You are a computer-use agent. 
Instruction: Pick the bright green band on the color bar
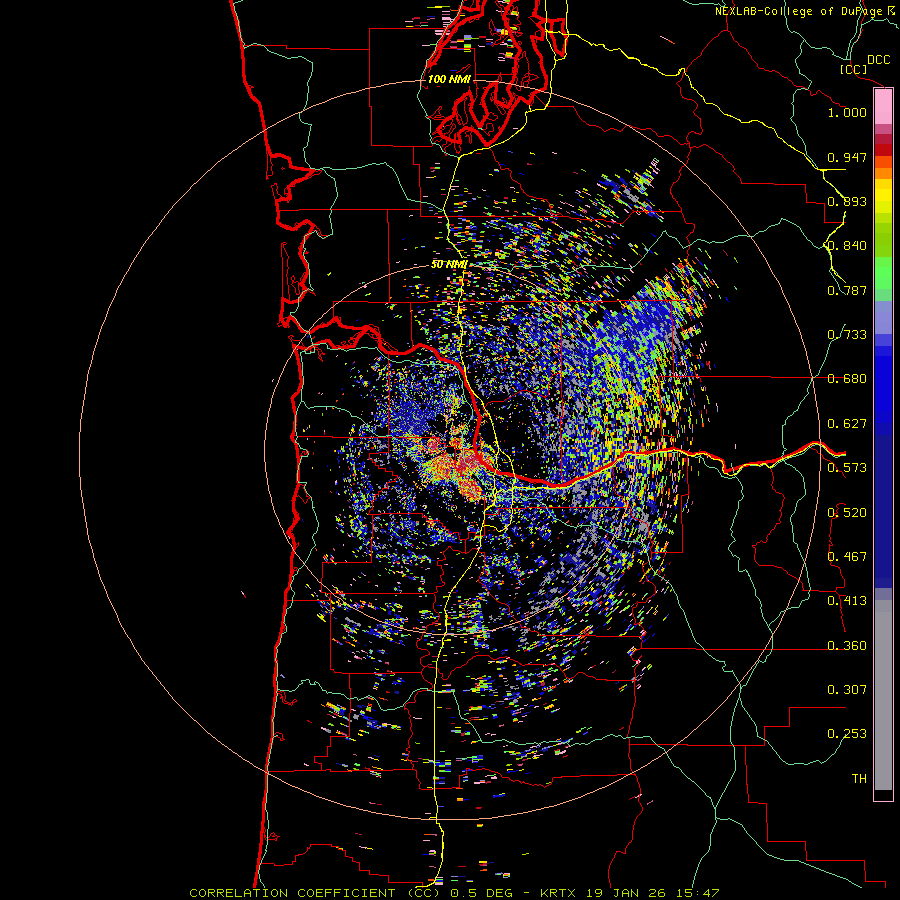tap(883, 273)
